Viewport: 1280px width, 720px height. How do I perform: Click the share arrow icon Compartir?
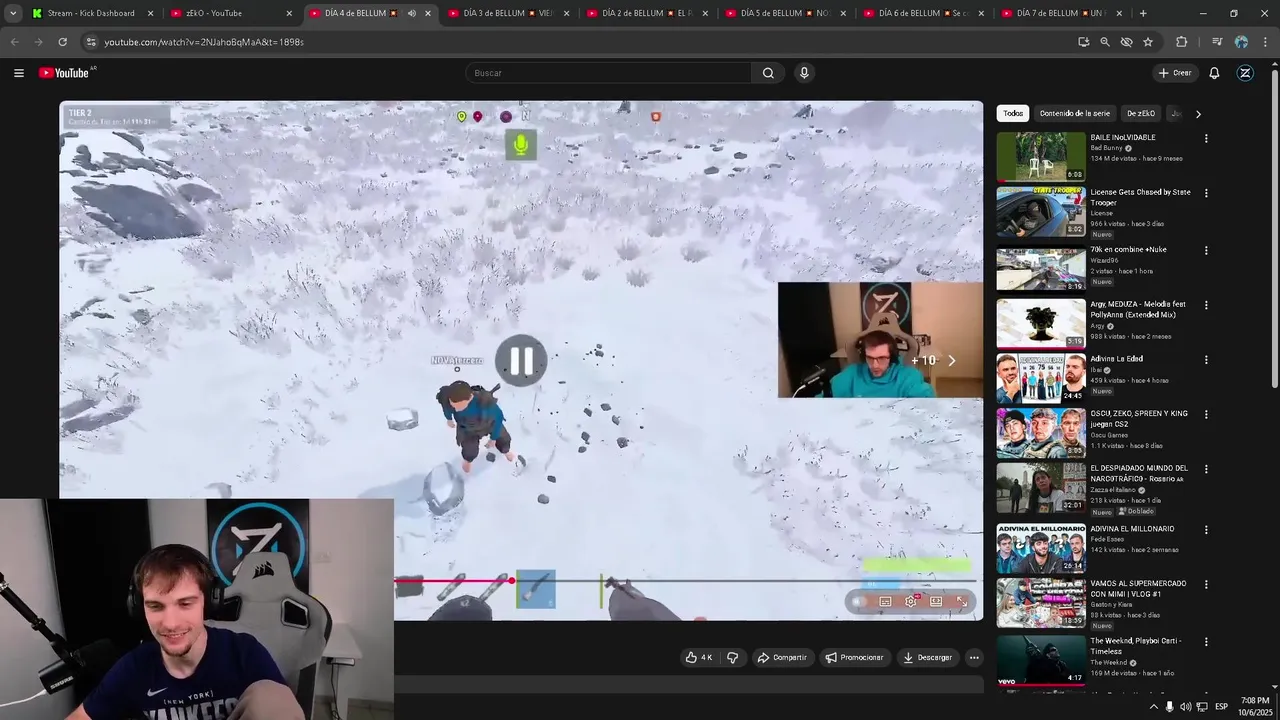pyautogui.click(x=763, y=657)
